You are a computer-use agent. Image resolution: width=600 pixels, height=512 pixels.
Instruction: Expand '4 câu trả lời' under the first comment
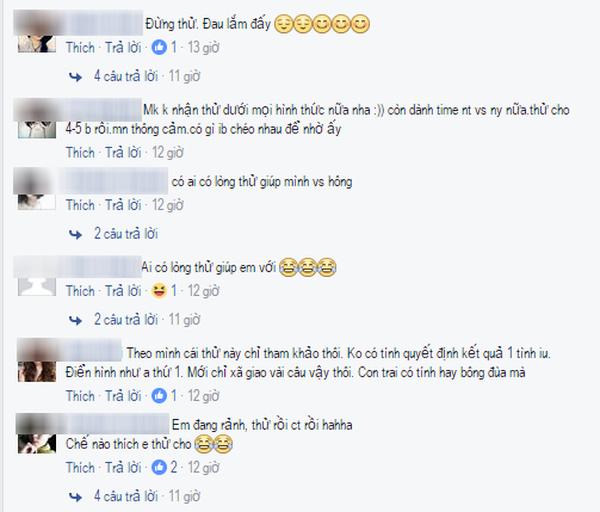click(126, 76)
